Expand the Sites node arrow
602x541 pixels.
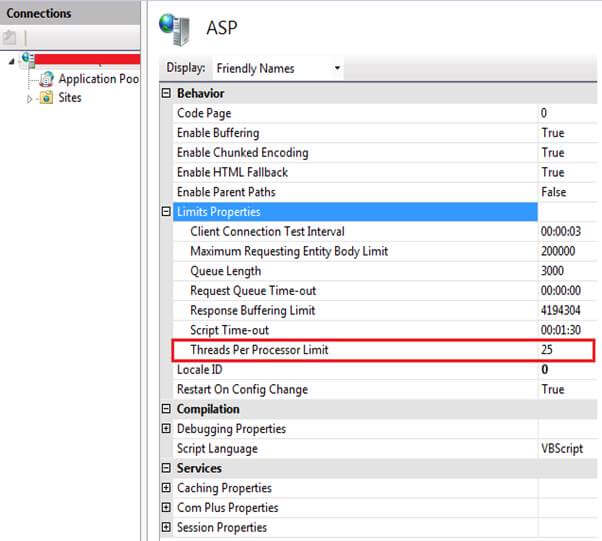pos(29,99)
